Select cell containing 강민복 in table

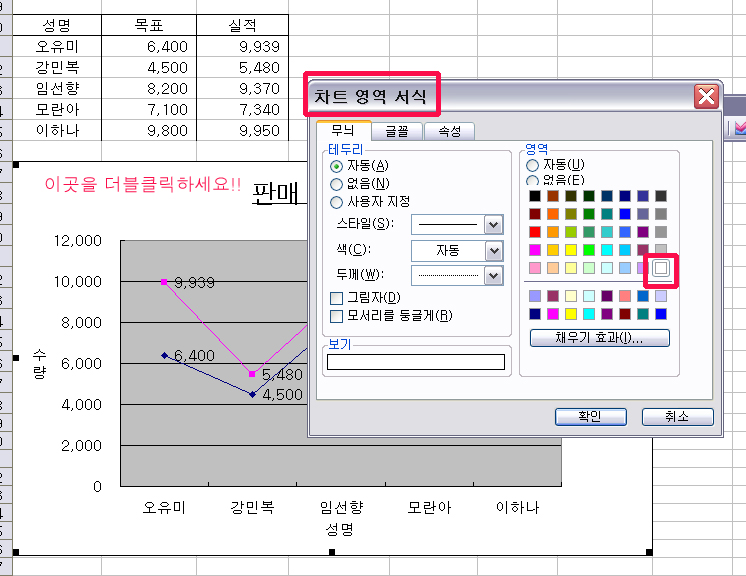[x=57, y=67]
